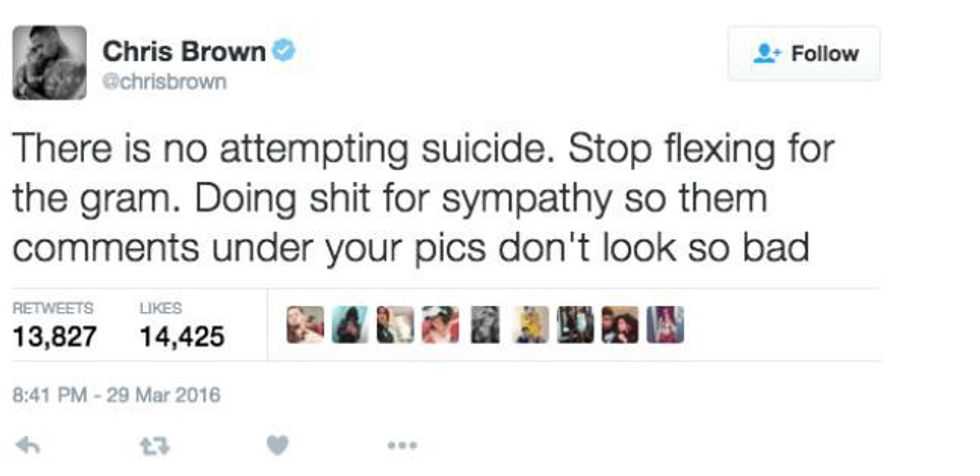The width and height of the screenshot is (980, 476).
Task: Open the liker avatar showing a white cap
Action: pos(440,325)
